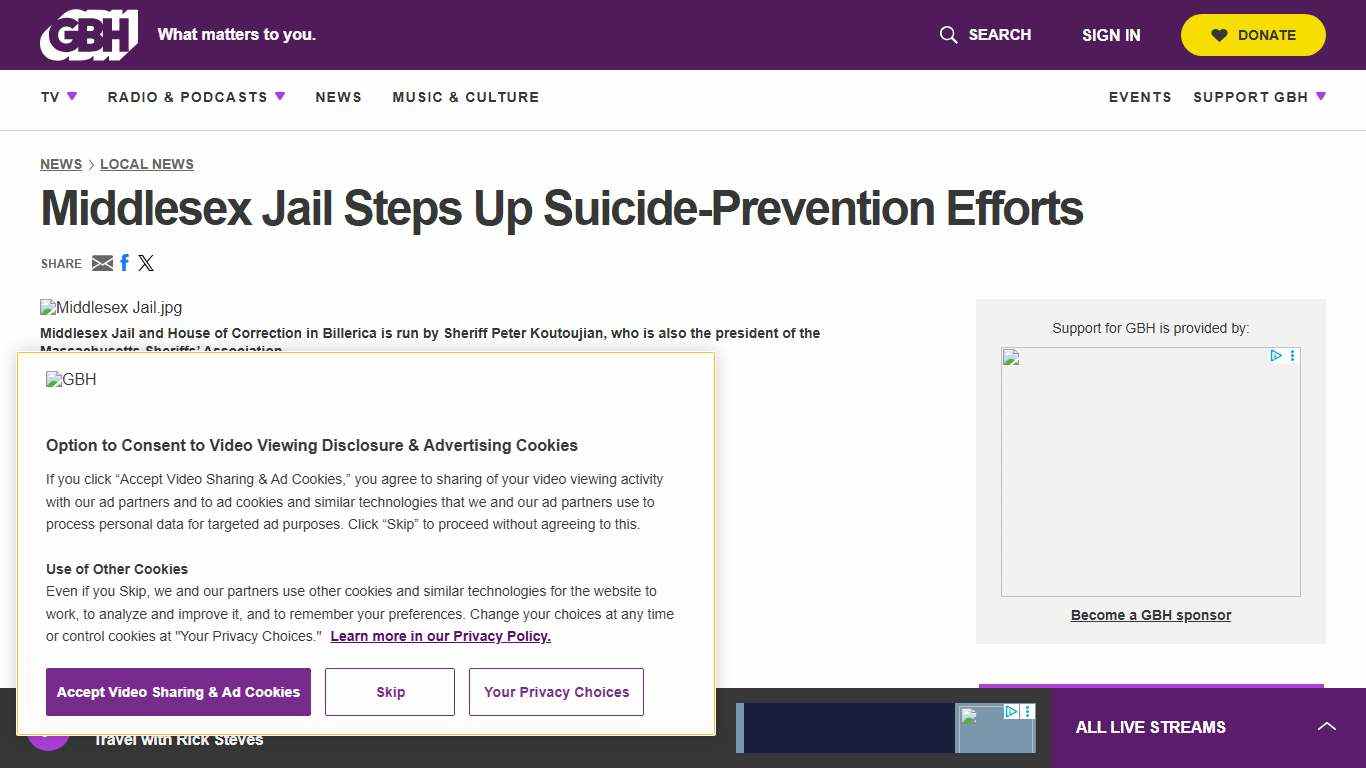Open the Music & Culture section
Image resolution: width=1366 pixels, height=768 pixels.
pyautogui.click(x=465, y=97)
